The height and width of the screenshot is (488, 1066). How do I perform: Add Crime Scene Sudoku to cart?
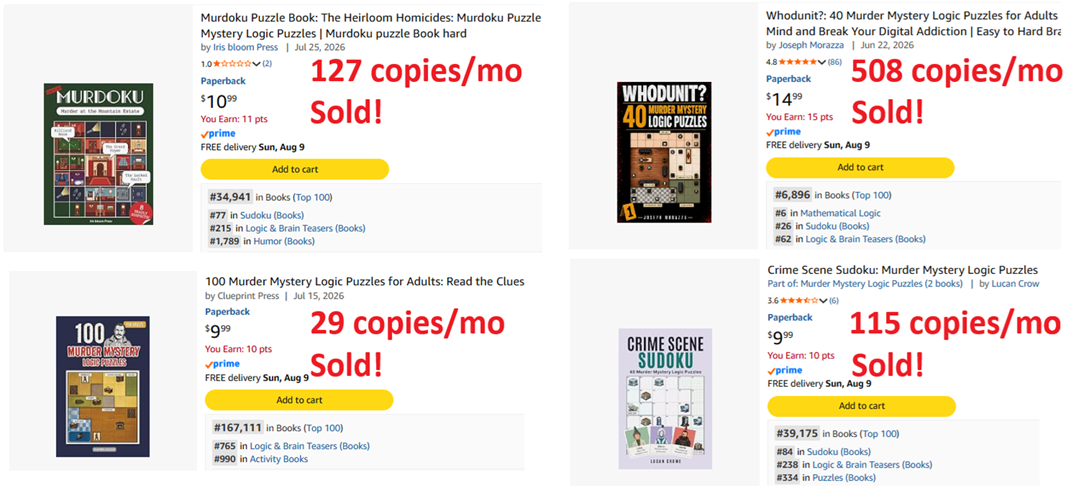pos(861,406)
